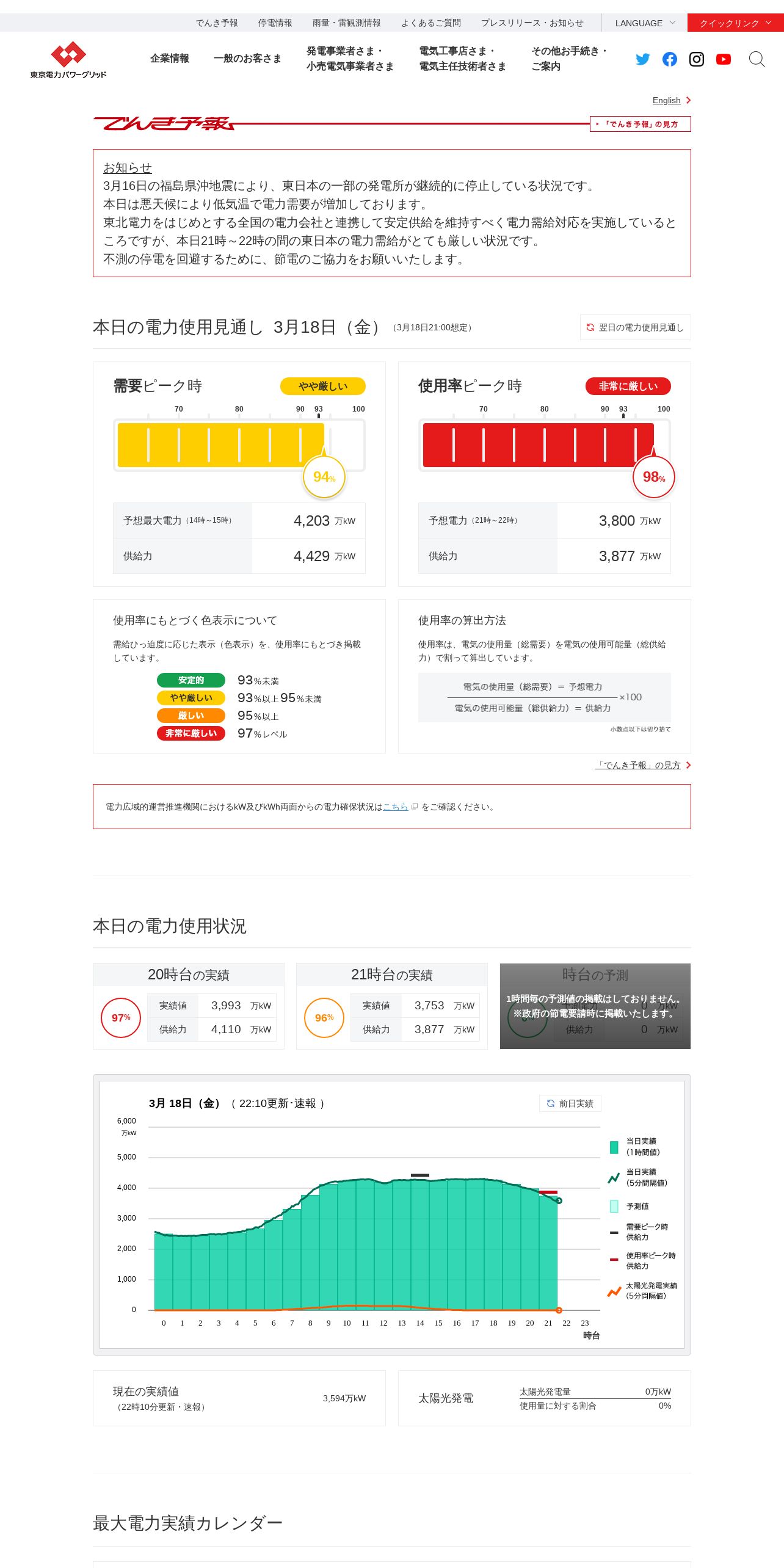Click the refresh icon in 前日実績 button
The width and height of the screenshot is (784, 1568).
[x=551, y=1103]
